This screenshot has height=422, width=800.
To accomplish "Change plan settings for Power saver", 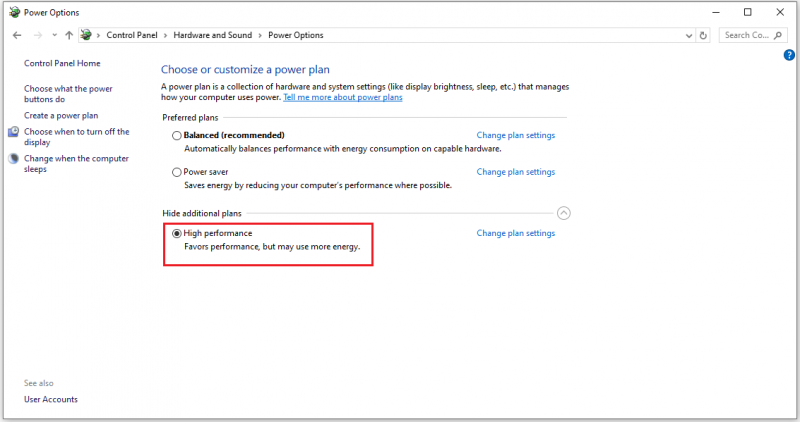I will 516,172.
